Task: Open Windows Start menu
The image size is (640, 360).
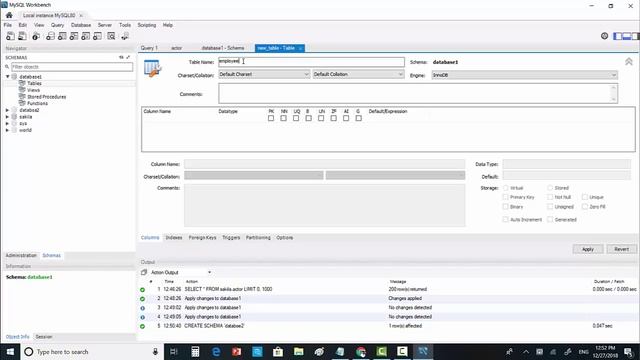Action: coord(10,351)
